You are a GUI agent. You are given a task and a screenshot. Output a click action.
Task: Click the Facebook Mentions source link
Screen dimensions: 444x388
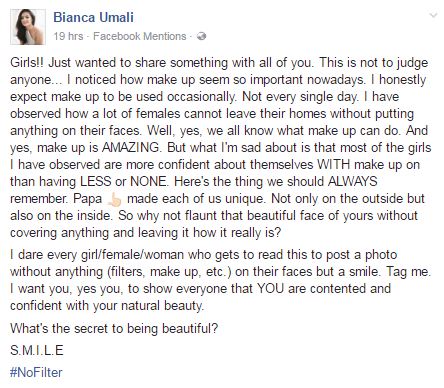pyautogui.click(x=140, y=36)
